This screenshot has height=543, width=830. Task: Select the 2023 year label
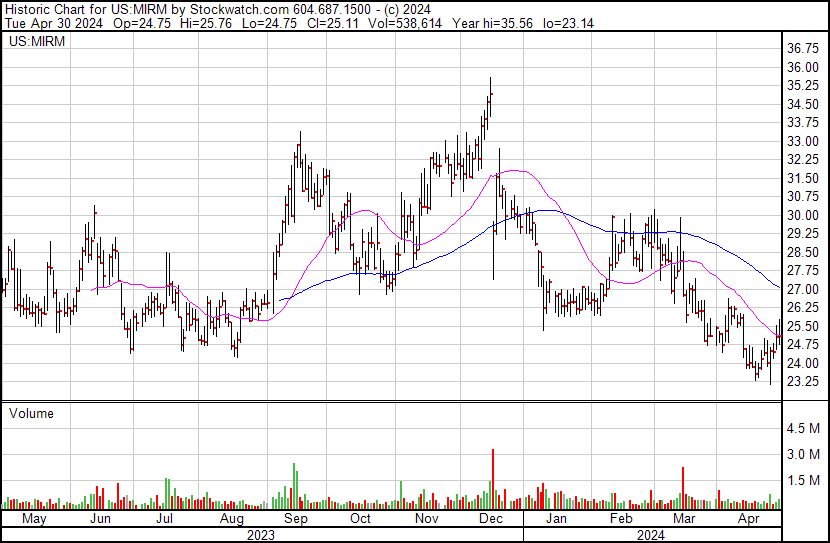click(261, 535)
